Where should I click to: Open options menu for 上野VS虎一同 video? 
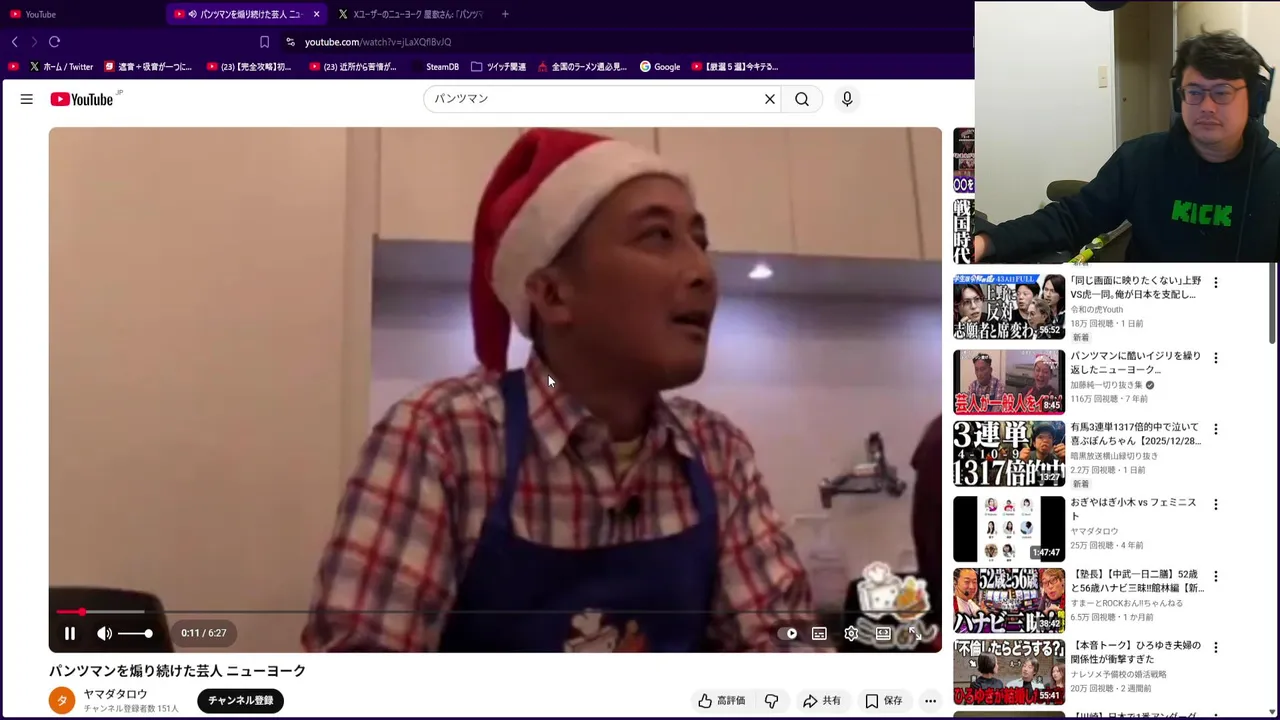(x=1216, y=283)
